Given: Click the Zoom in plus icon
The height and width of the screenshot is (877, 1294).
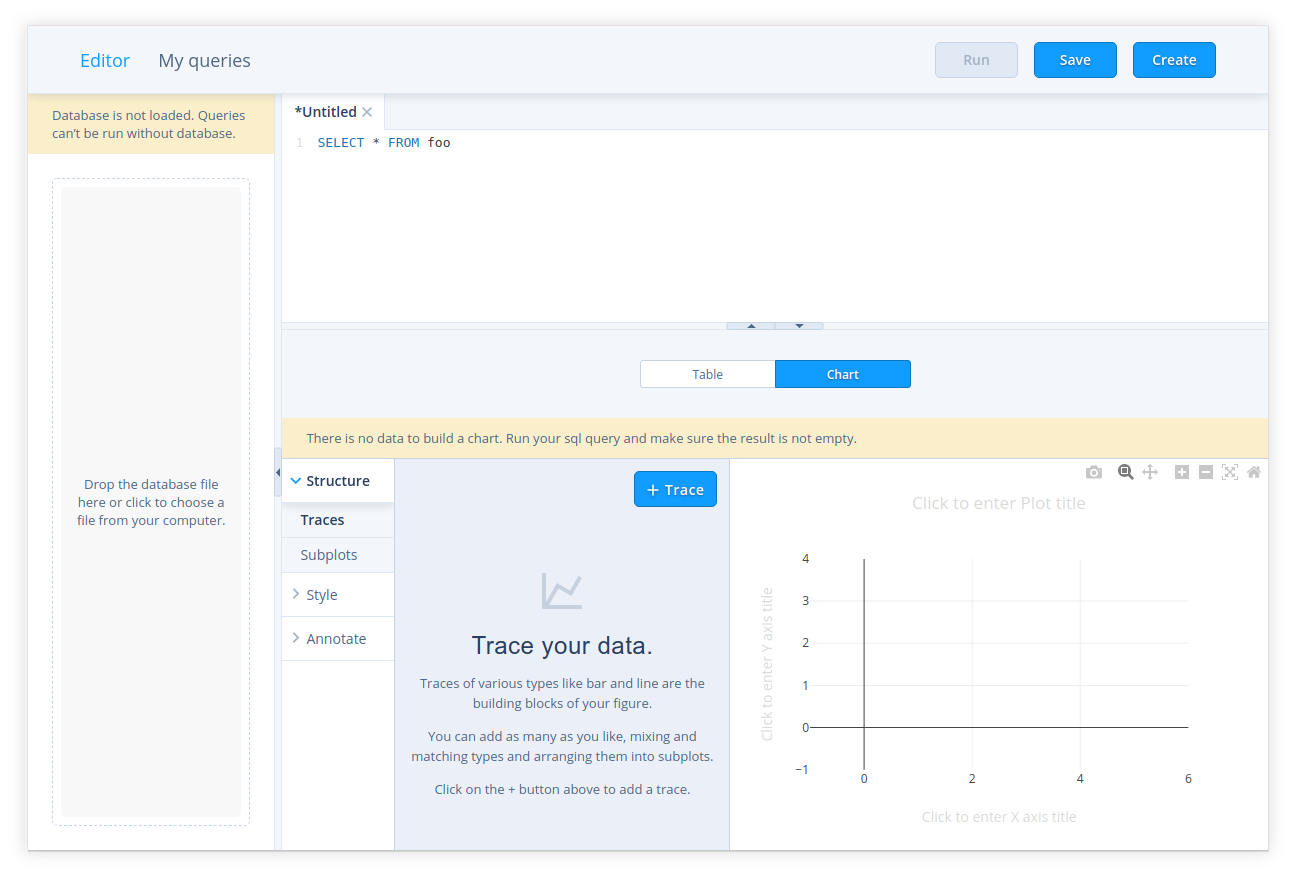Looking at the screenshot, I should [1182, 472].
